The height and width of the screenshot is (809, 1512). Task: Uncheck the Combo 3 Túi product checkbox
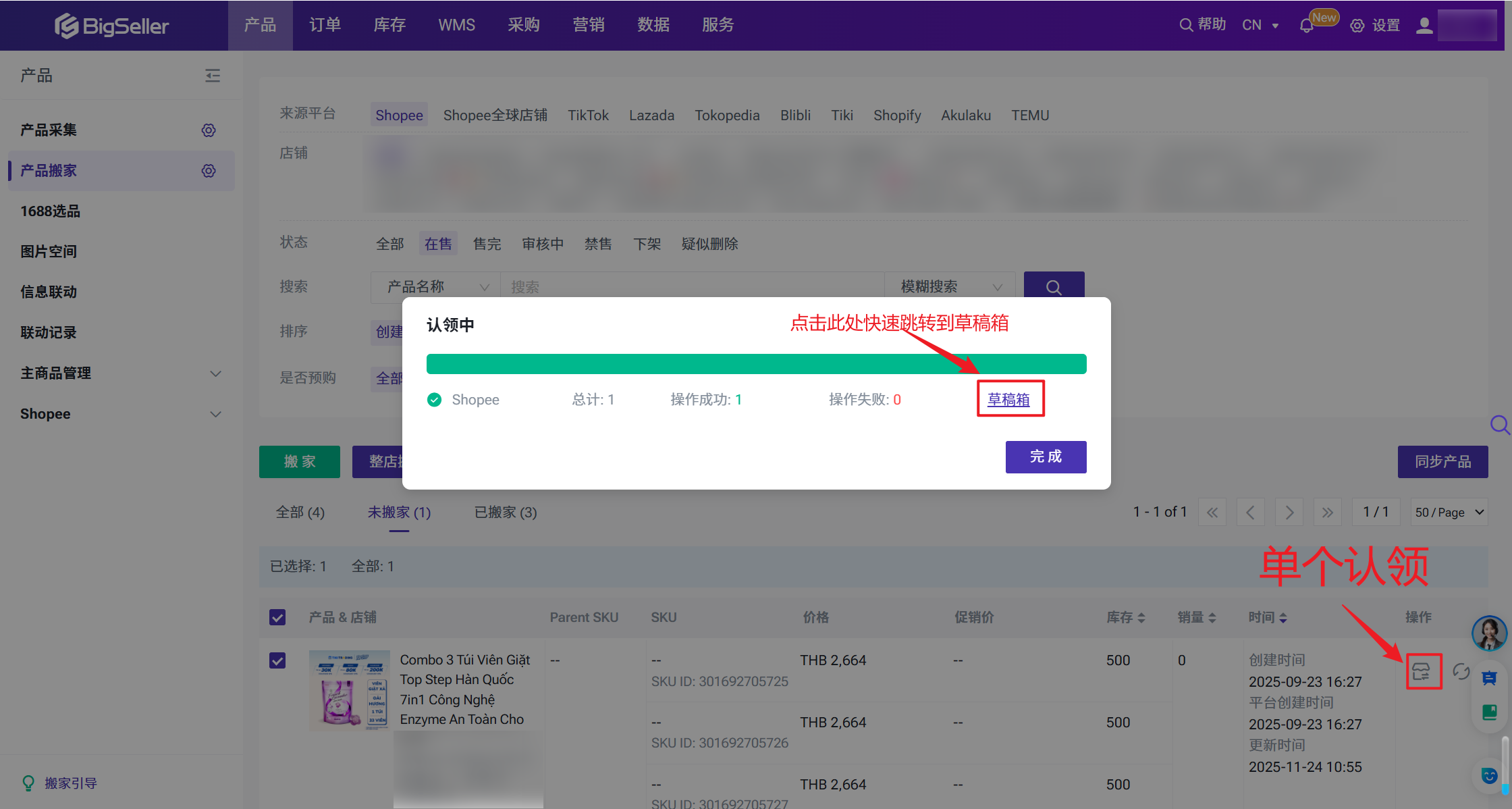click(x=277, y=660)
